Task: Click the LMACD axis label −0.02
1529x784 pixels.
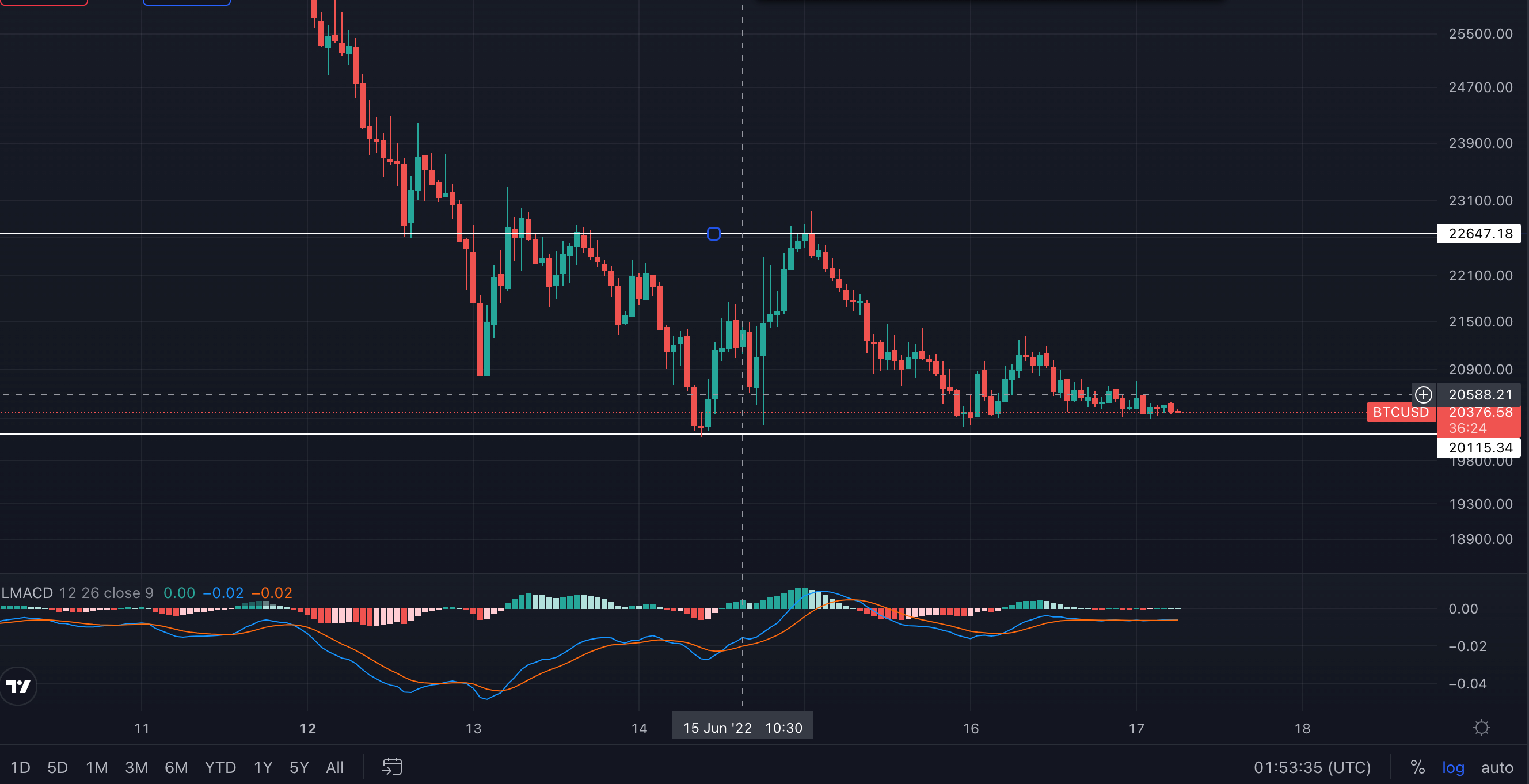Action: pos(1467,646)
